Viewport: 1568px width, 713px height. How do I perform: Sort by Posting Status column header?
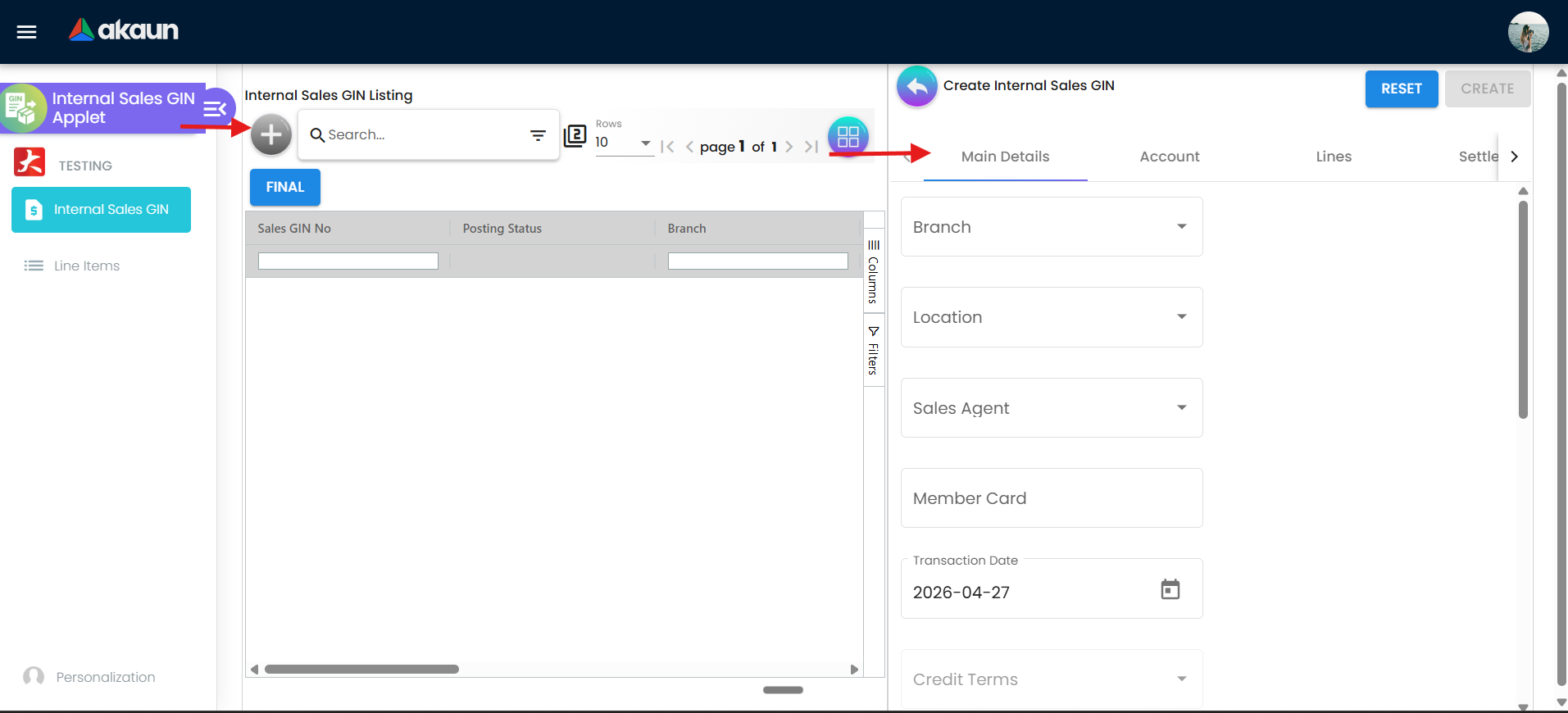(502, 229)
